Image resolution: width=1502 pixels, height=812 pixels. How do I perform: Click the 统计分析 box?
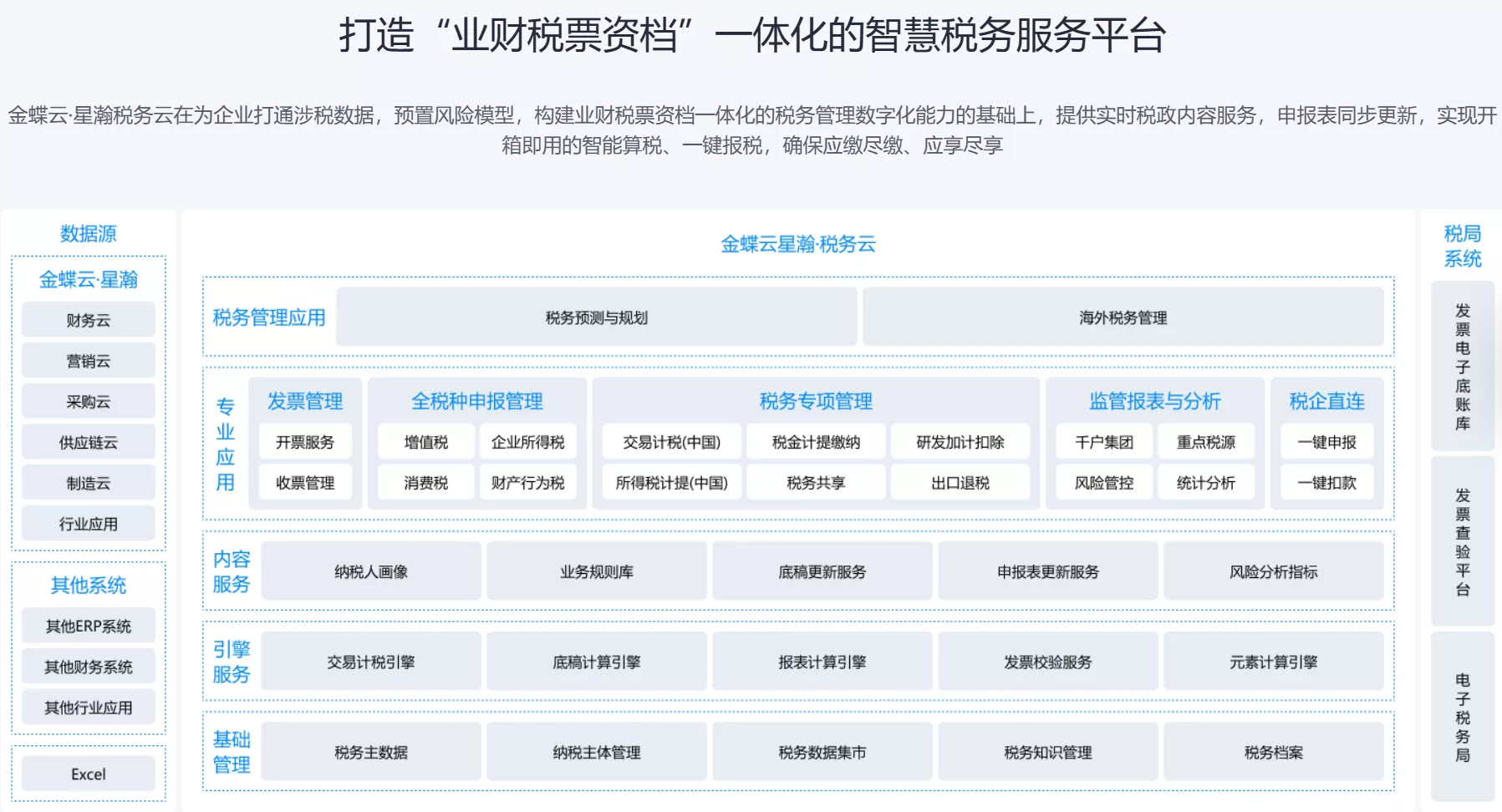[x=1206, y=483]
